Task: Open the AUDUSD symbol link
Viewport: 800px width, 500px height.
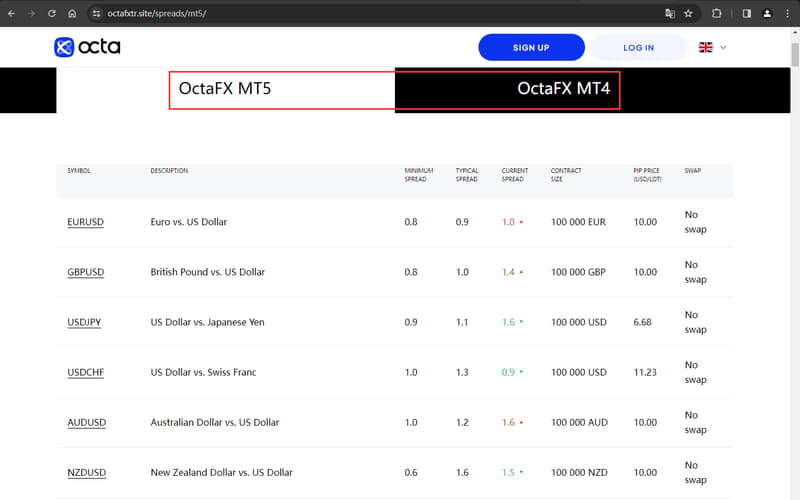Action: pos(87,422)
